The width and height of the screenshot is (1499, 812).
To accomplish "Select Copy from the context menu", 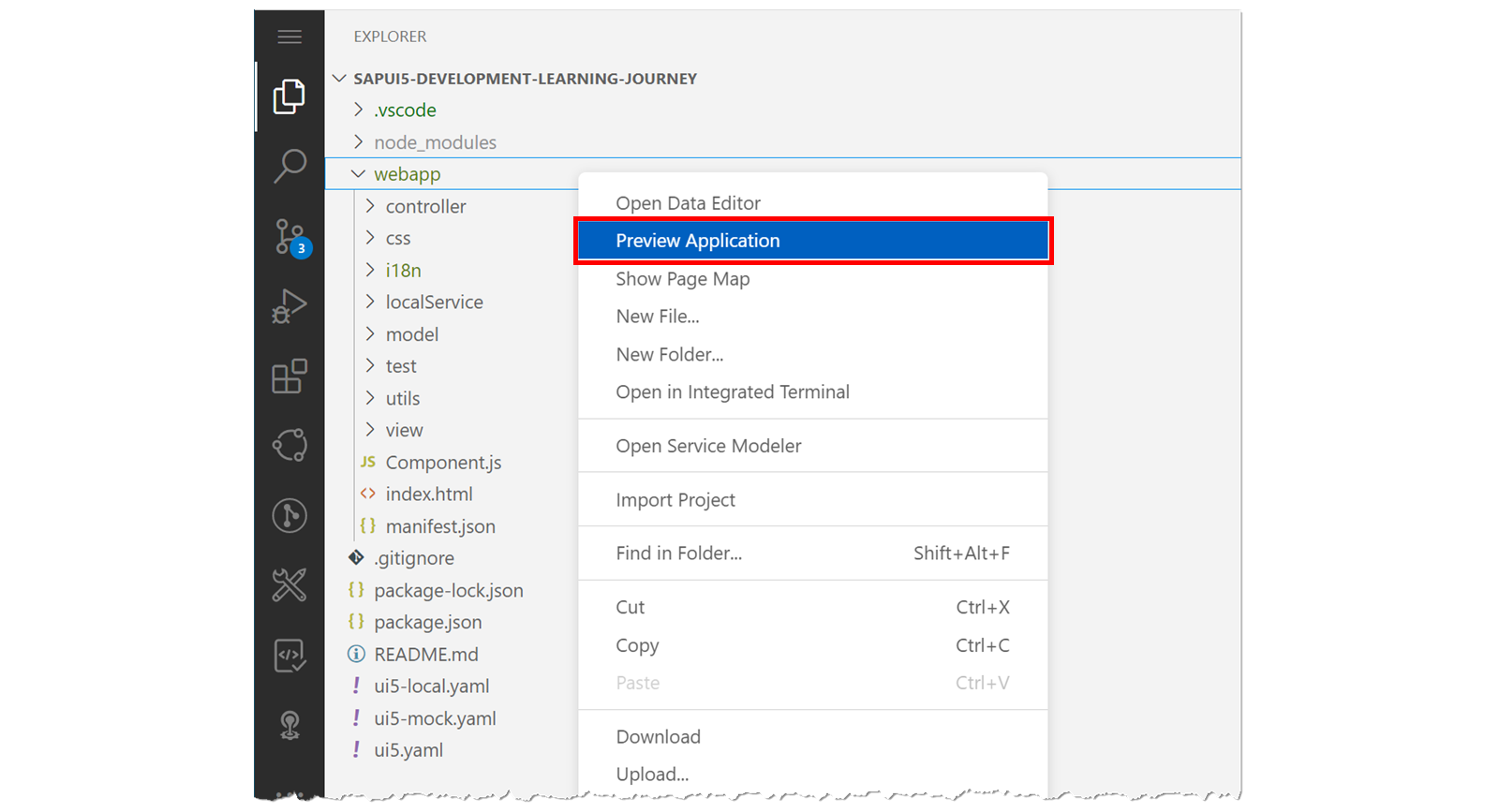I will click(812, 645).
